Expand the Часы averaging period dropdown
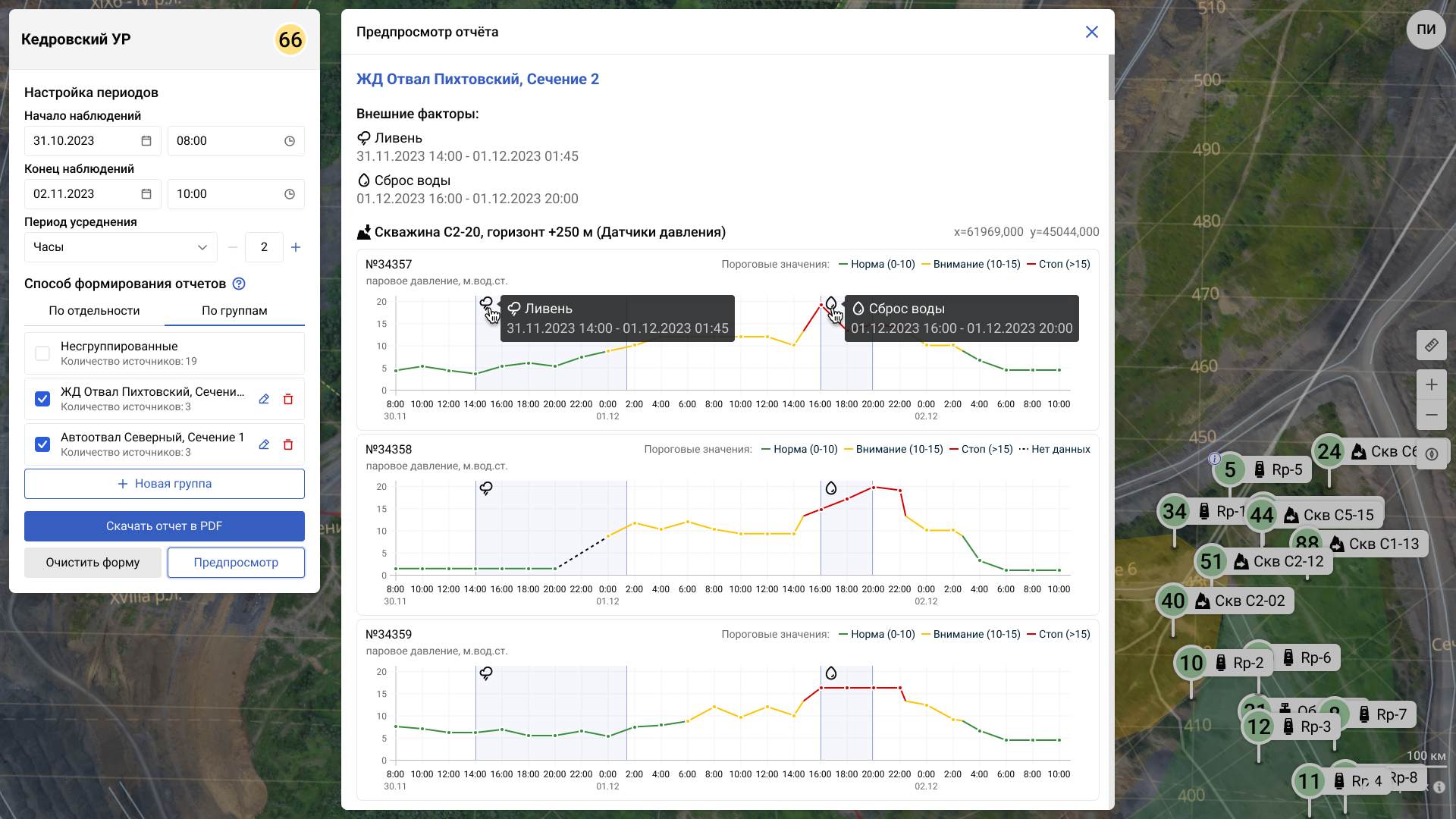The height and width of the screenshot is (819, 1456). [120, 247]
